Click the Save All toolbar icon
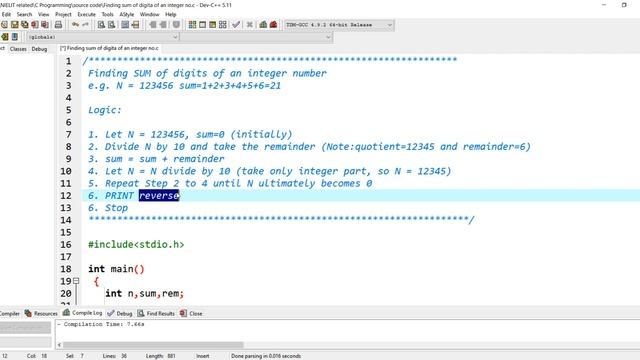The height and width of the screenshot is (360, 640). click(x=25, y=25)
